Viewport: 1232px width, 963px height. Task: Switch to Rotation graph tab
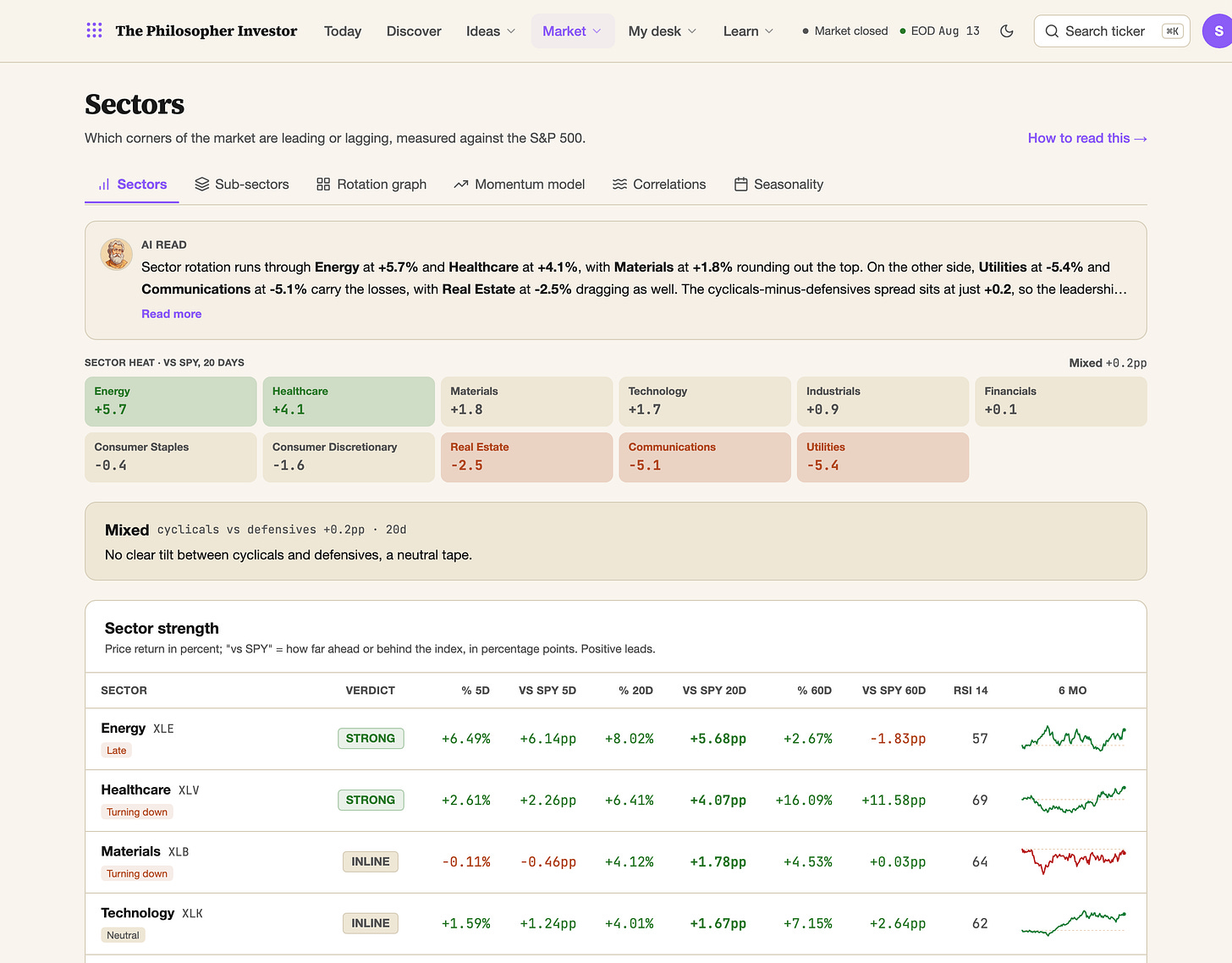[x=371, y=184]
